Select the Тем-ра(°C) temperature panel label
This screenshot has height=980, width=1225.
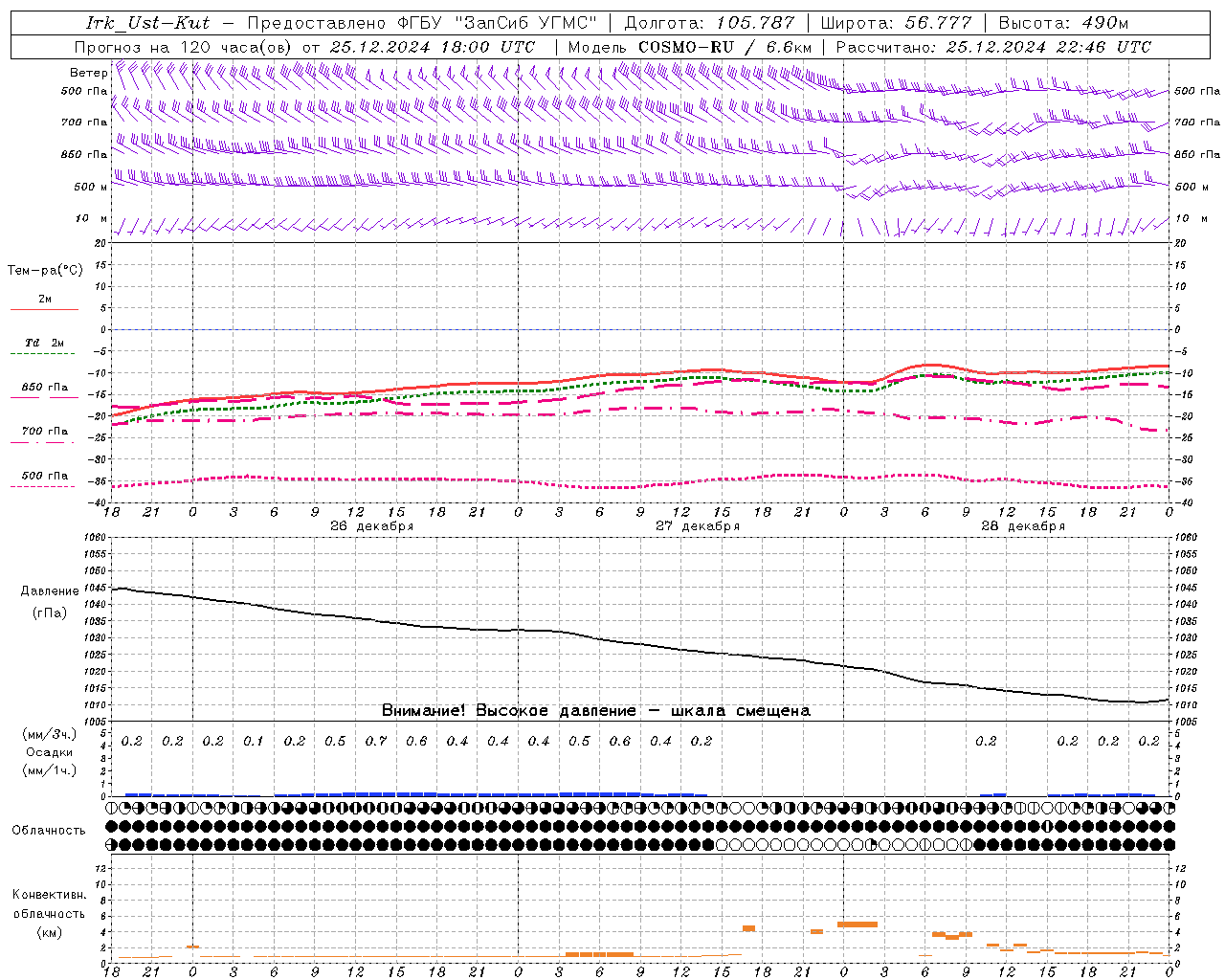(x=45, y=271)
